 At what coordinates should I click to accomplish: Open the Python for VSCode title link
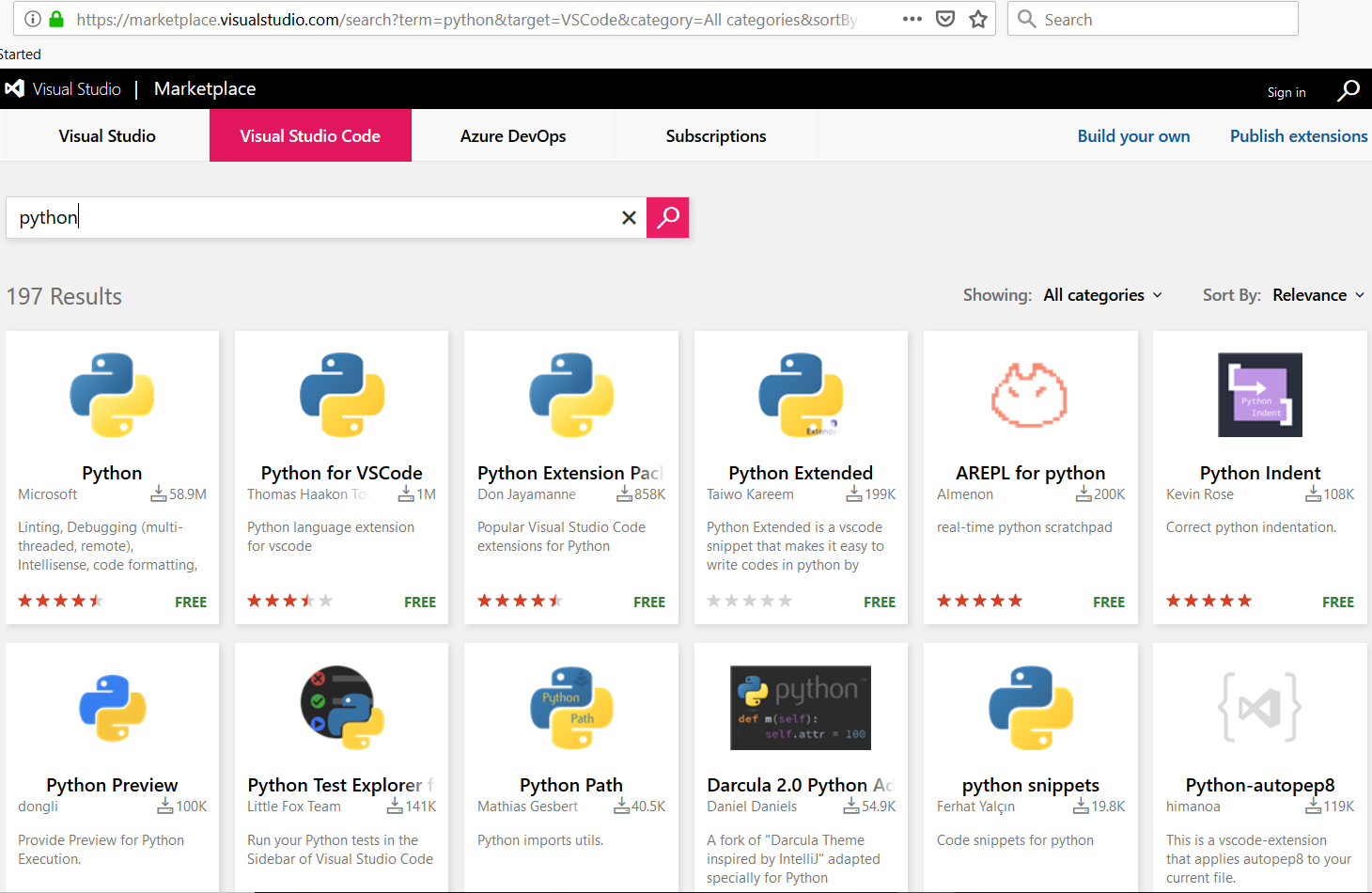[x=342, y=473]
